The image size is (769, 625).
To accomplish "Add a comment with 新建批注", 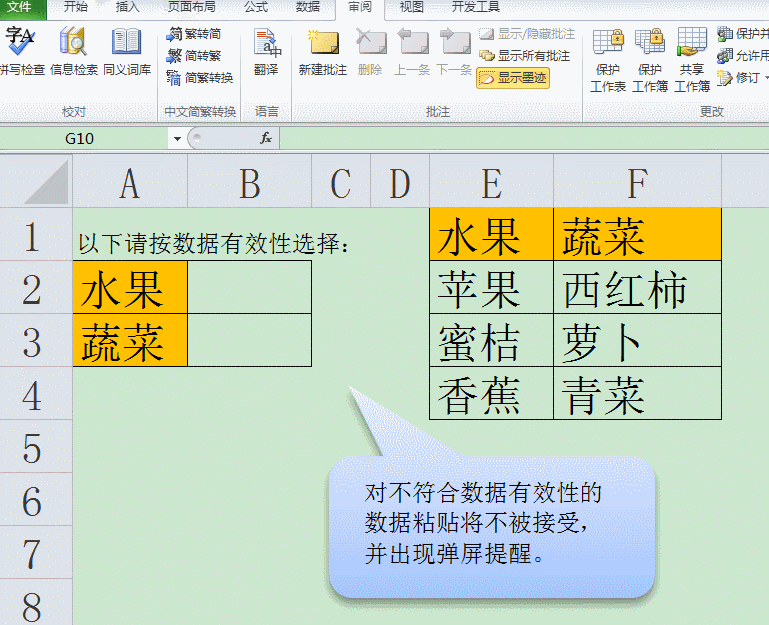I will (323, 51).
